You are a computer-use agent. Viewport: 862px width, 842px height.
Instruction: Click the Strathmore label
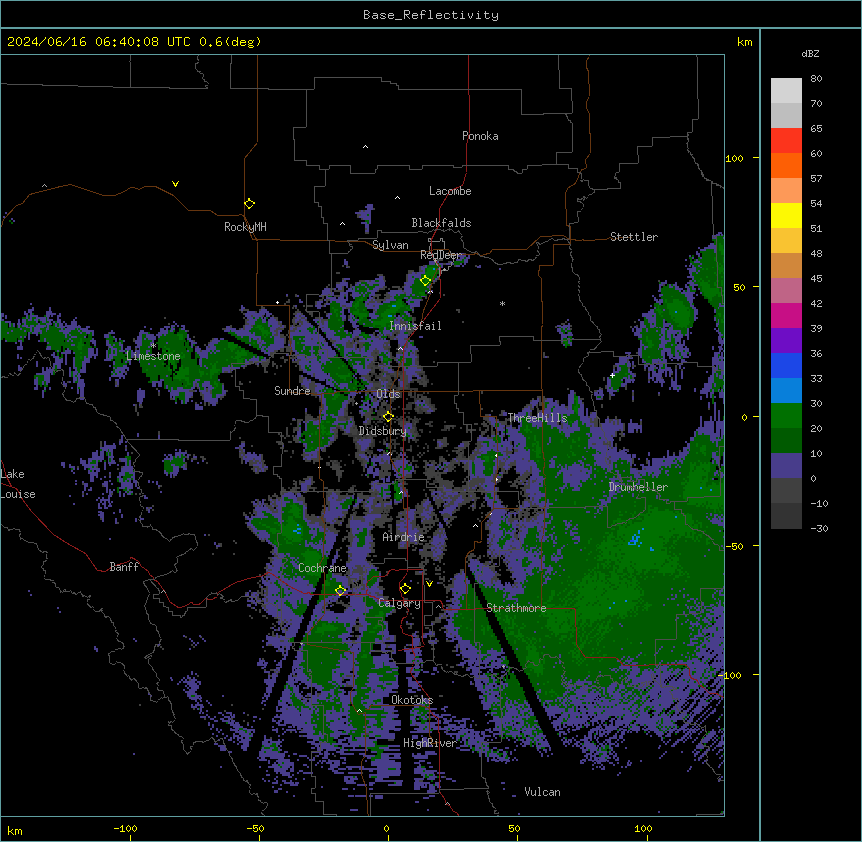click(516, 608)
